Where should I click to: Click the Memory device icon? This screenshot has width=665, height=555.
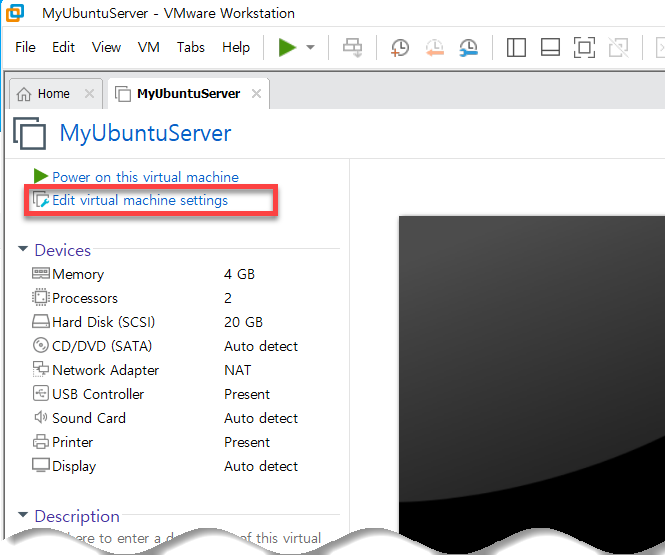[x=41, y=273]
